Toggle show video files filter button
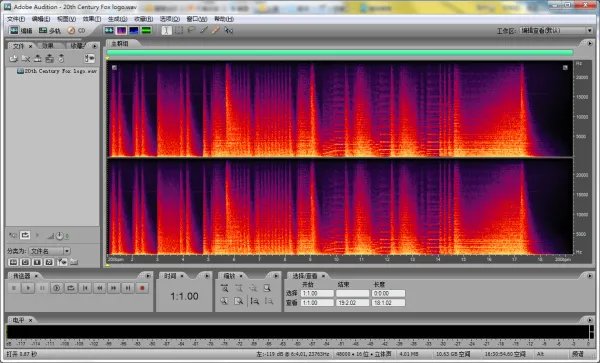 37,262
